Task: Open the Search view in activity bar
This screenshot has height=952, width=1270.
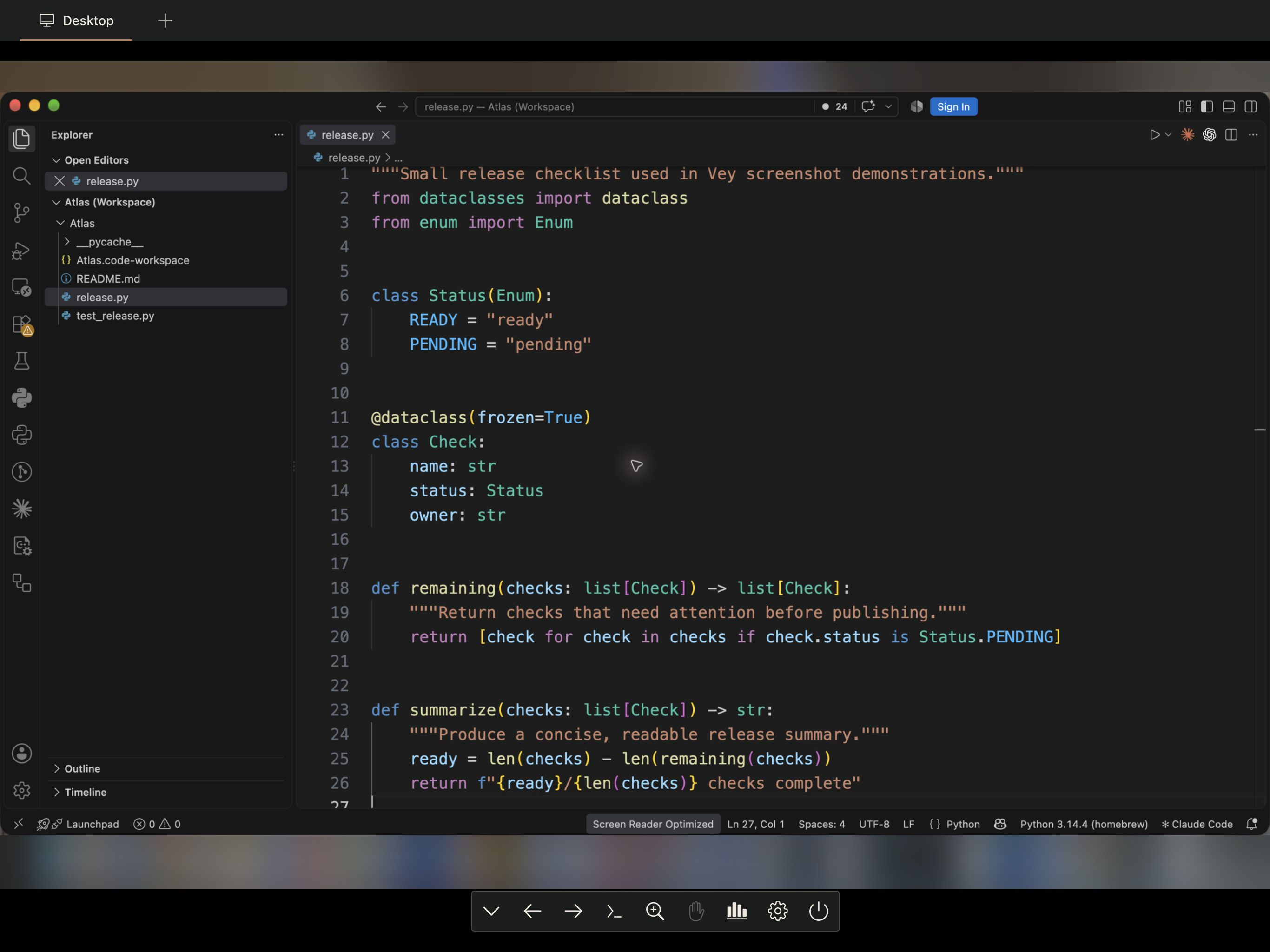Action: tap(21, 176)
